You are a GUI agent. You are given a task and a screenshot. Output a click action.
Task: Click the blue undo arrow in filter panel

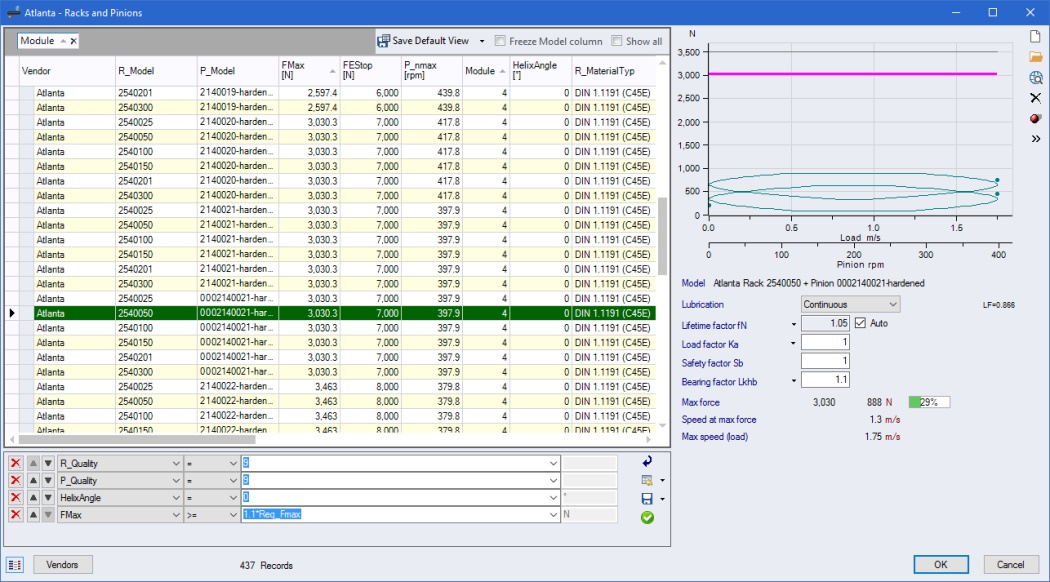pos(647,461)
